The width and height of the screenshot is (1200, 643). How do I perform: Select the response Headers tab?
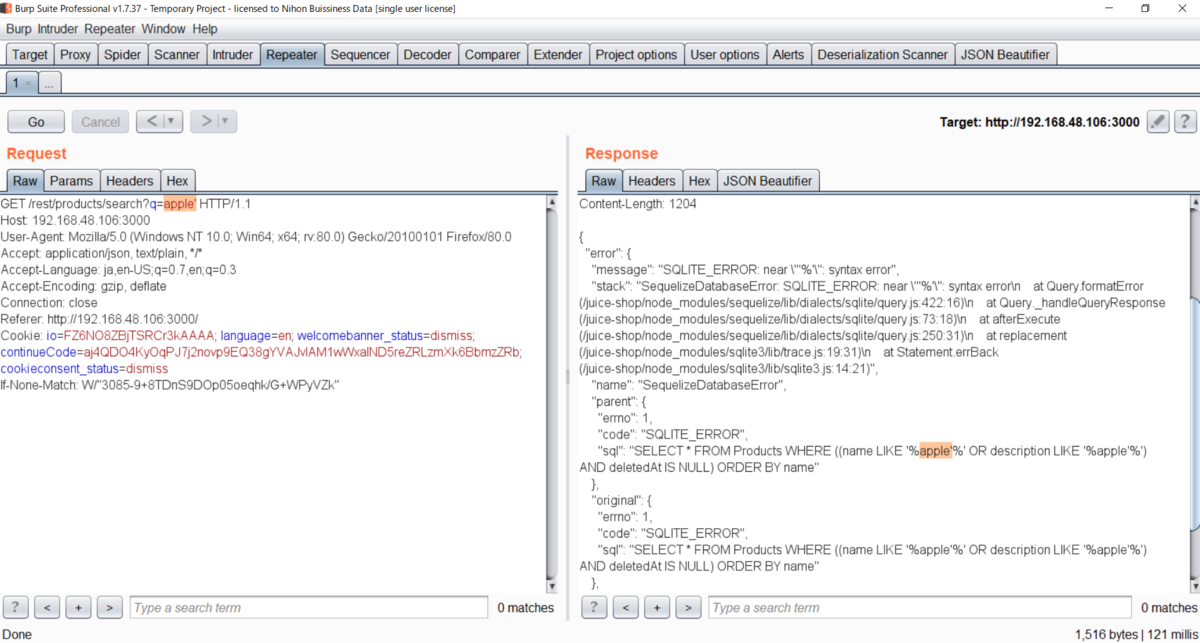tap(652, 181)
